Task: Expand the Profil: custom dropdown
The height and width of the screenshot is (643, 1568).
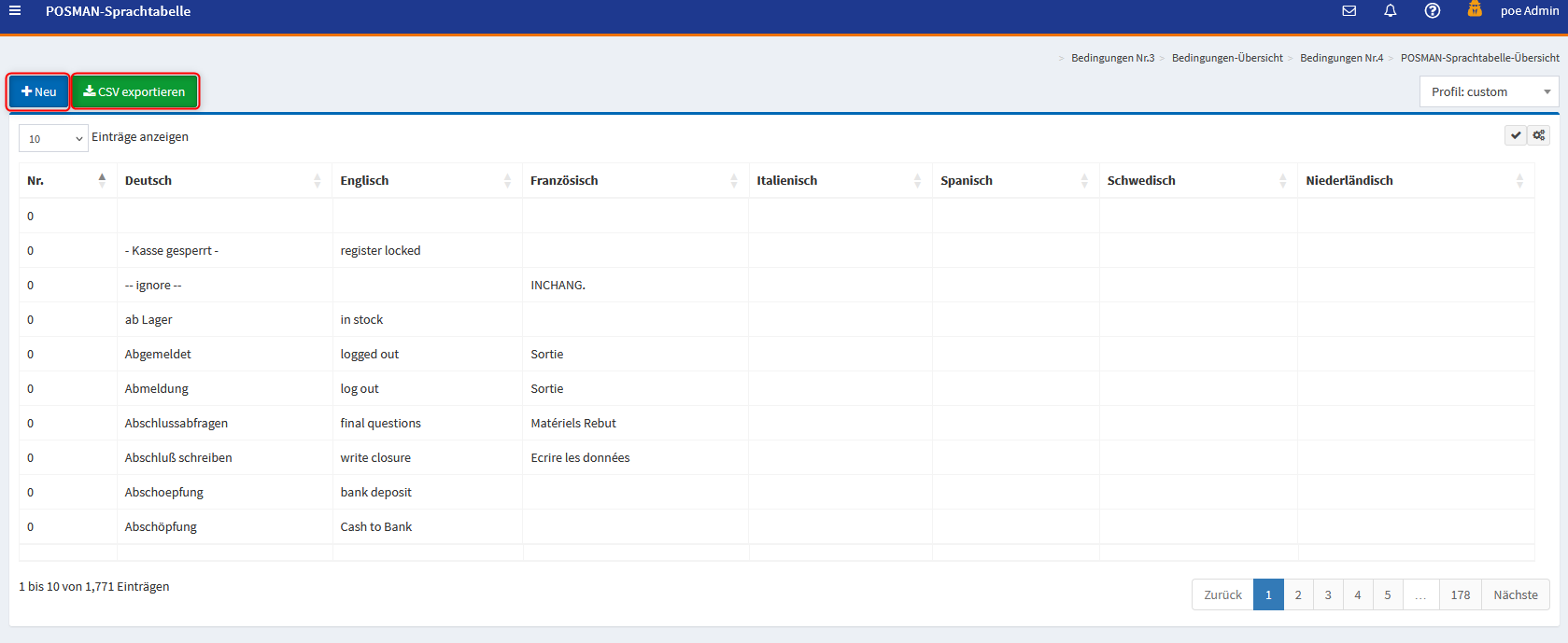Action: pos(1489,91)
